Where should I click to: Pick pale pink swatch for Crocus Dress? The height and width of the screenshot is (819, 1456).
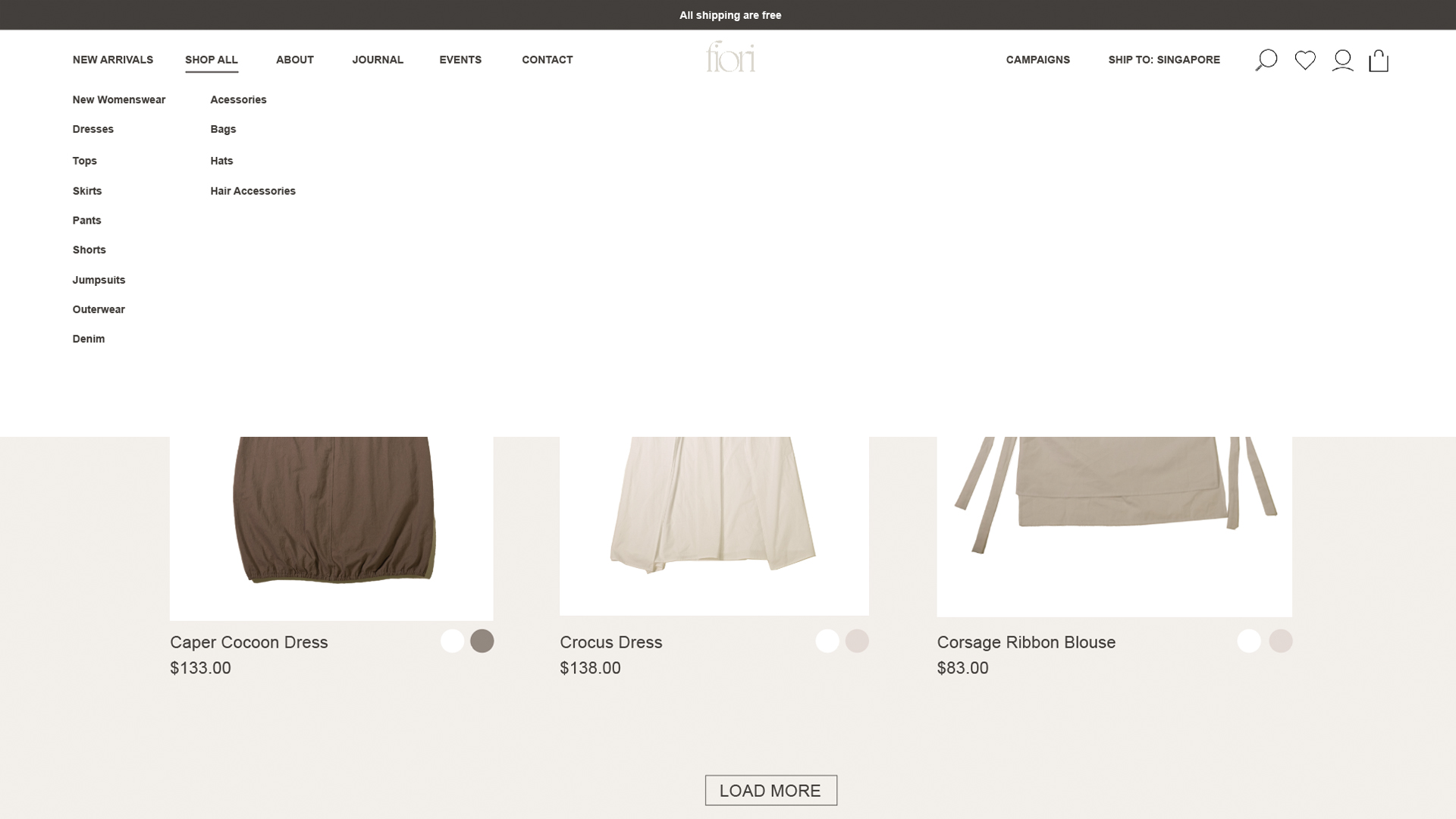pyautogui.click(x=857, y=641)
